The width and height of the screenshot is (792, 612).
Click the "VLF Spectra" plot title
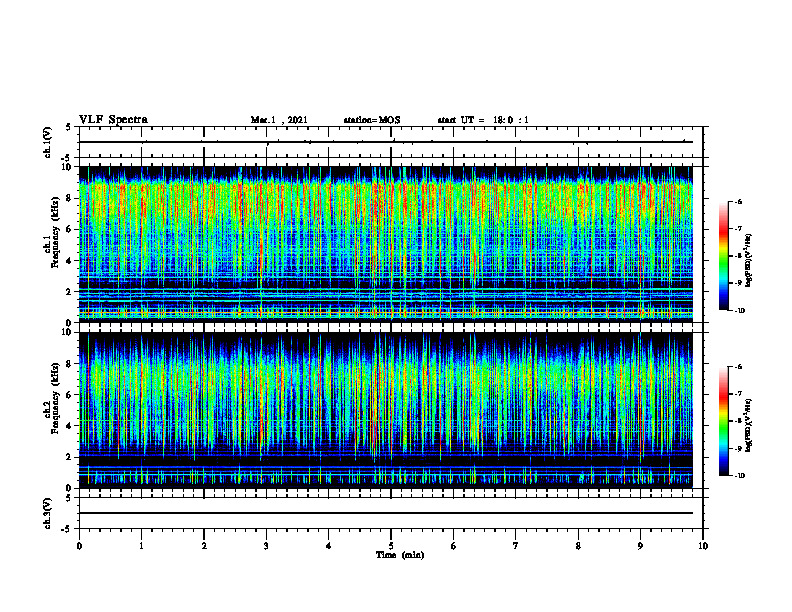tap(113, 120)
